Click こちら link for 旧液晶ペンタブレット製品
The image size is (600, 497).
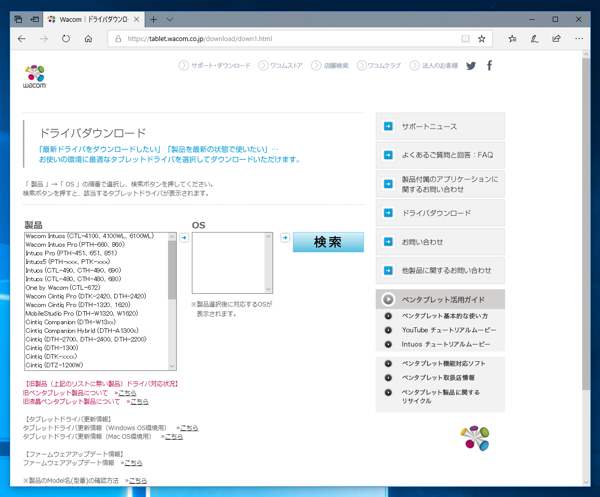(x=140, y=402)
